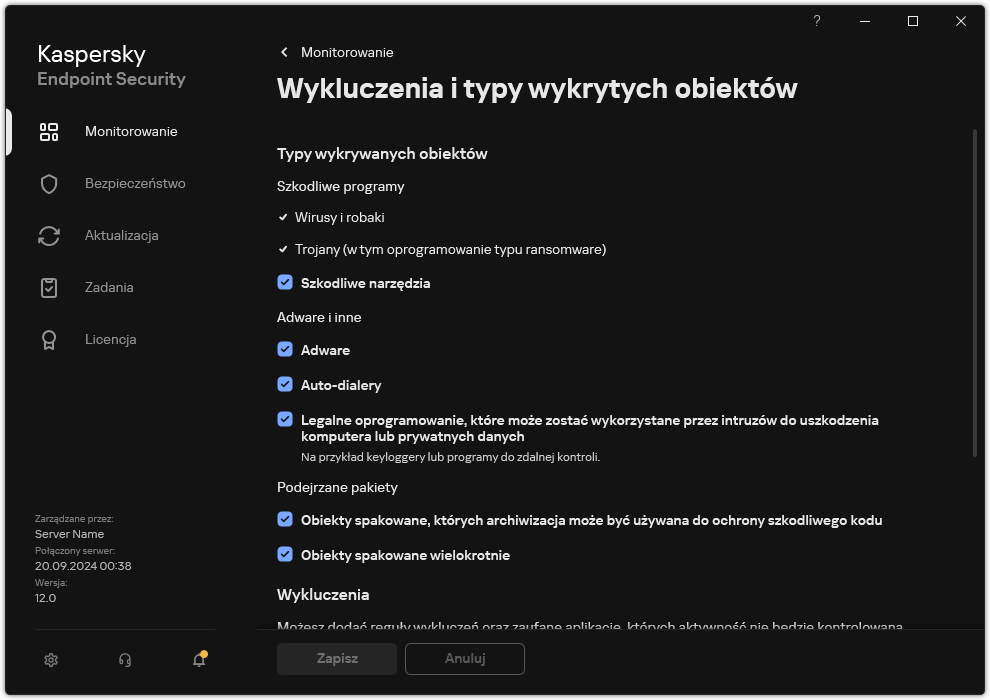Disable the Szkodliwe narzędzia checkbox
Screen dimensions: 990x700
284,283
